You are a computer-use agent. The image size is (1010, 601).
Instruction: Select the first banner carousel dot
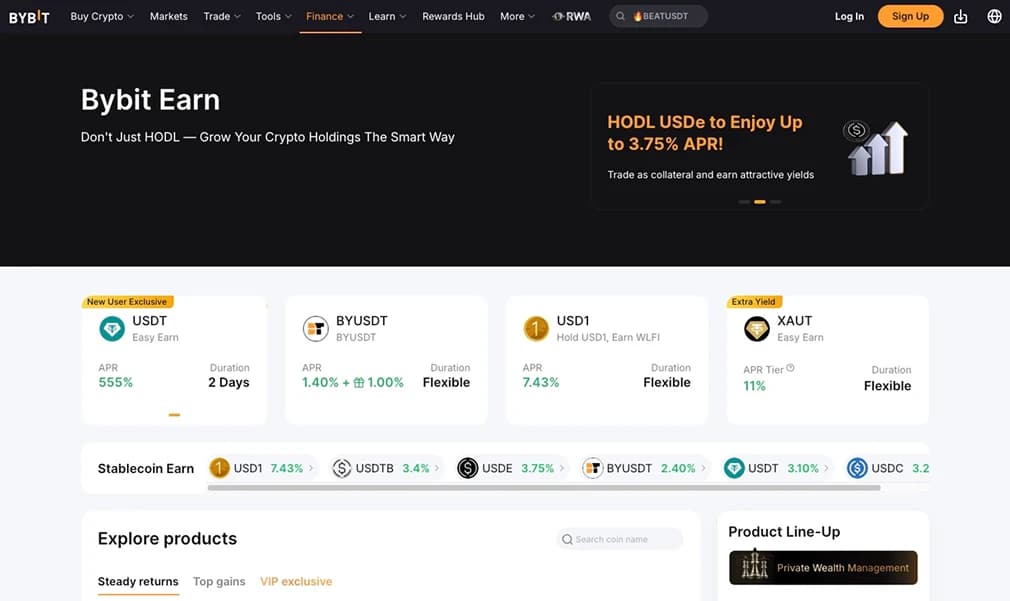(744, 202)
